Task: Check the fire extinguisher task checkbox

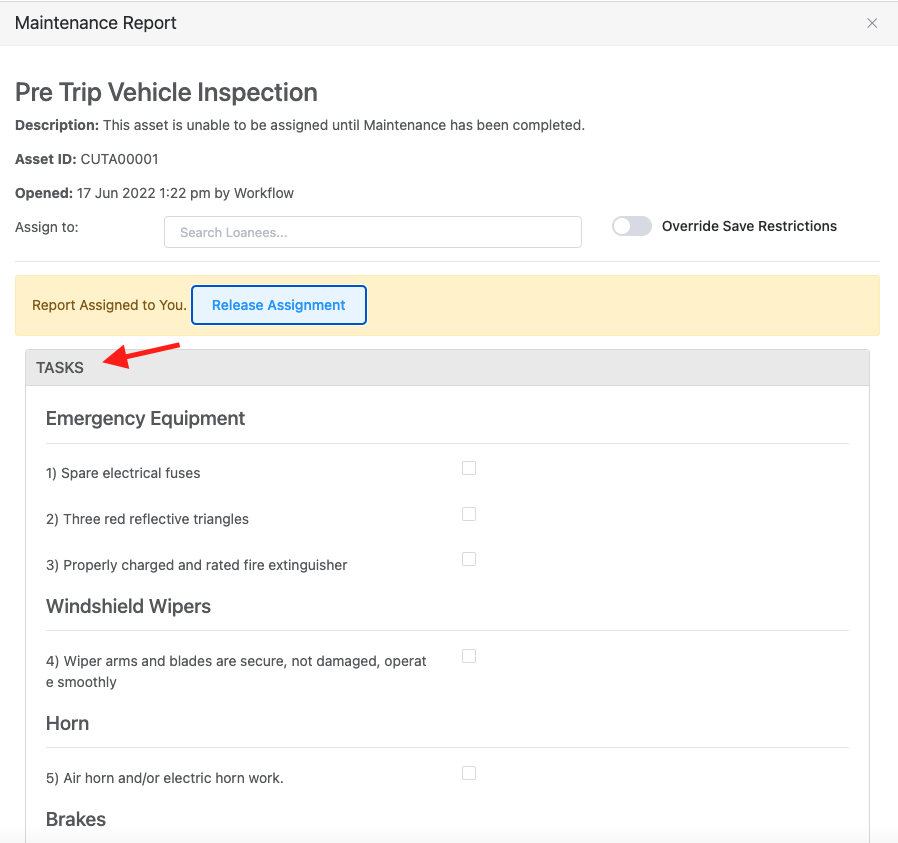Action: [x=469, y=559]
